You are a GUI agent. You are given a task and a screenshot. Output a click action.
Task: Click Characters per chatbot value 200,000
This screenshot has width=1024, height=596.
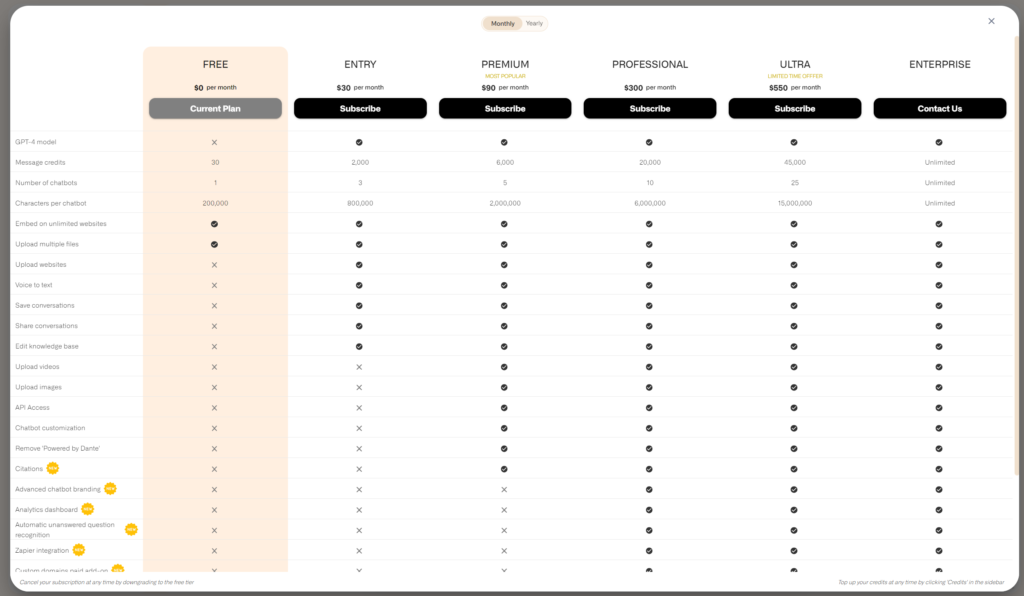point(216,204)
